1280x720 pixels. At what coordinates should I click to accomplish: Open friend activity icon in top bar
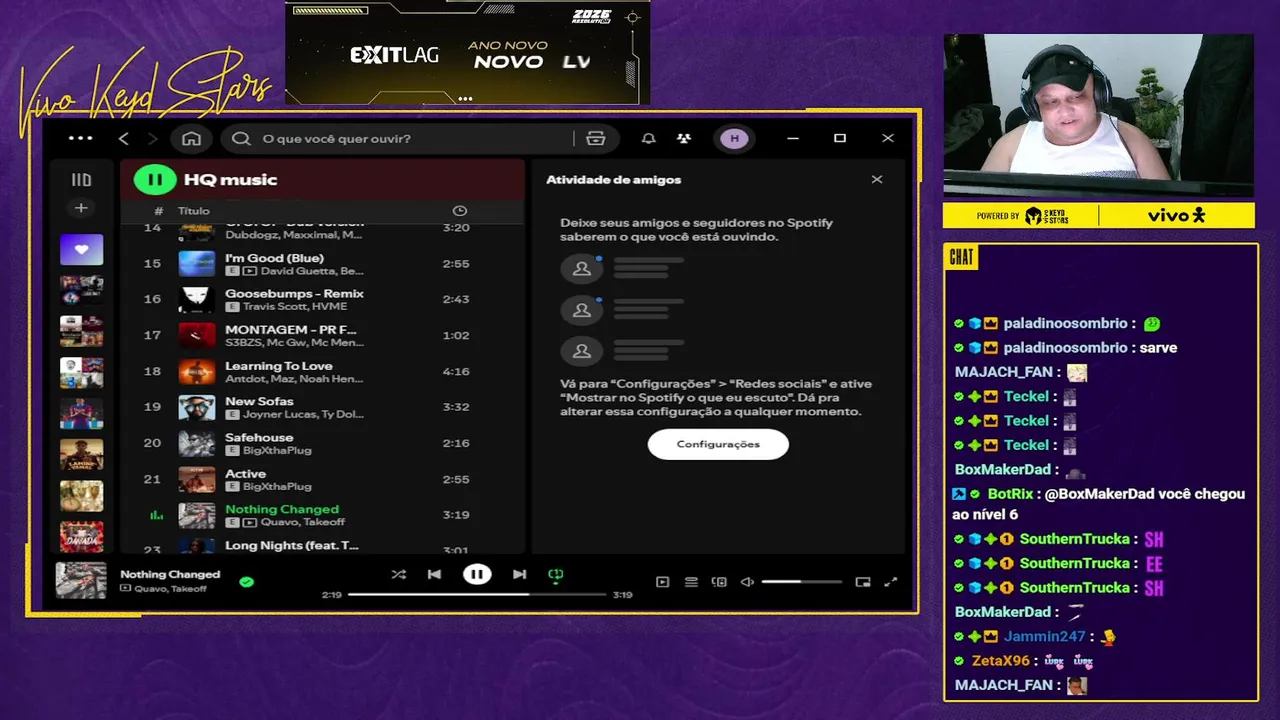point(684,138)
